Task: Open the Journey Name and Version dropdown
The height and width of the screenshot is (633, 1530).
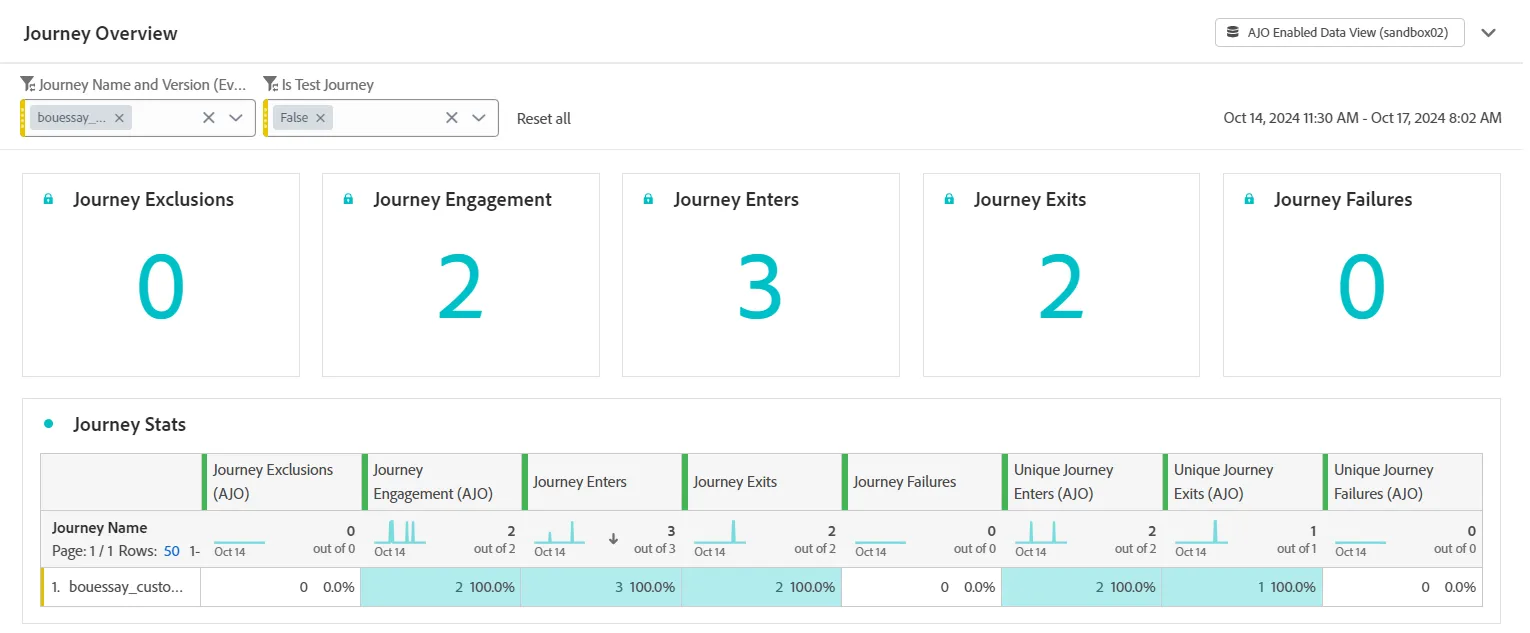Action: click(x=236, y=118)
